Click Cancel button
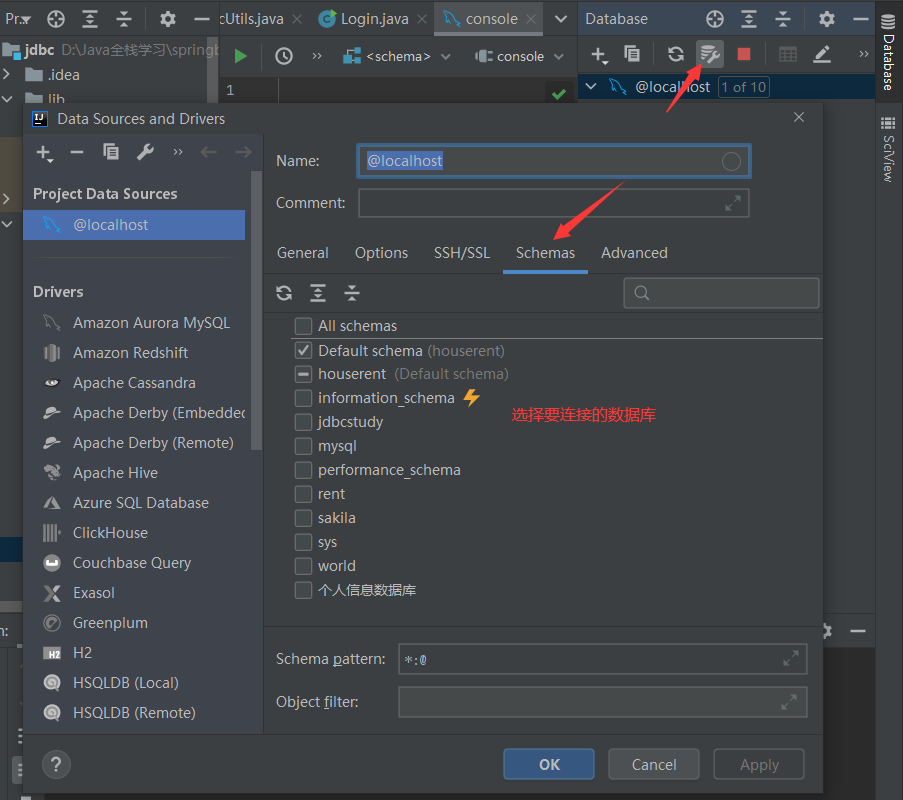Screen dimensions: 903x800 click(654, 764)
